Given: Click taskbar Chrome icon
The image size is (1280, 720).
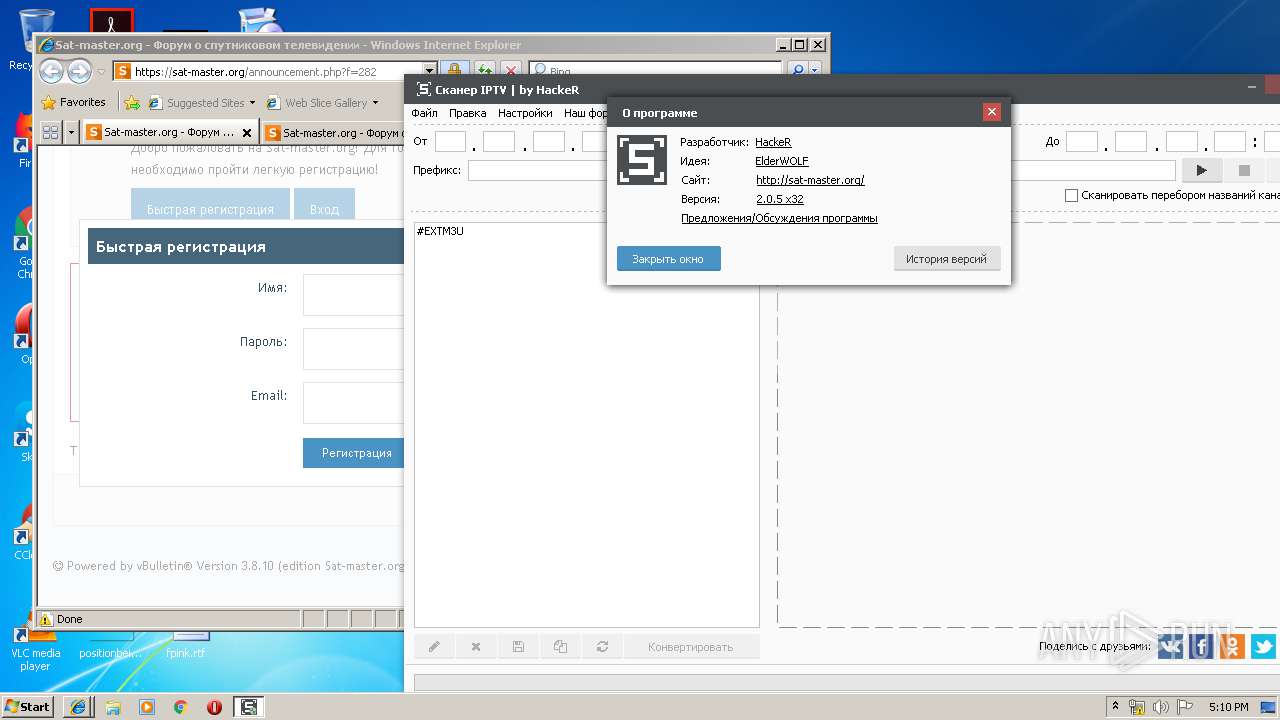Looking at the screenshot, I should (x=181, y=707).
